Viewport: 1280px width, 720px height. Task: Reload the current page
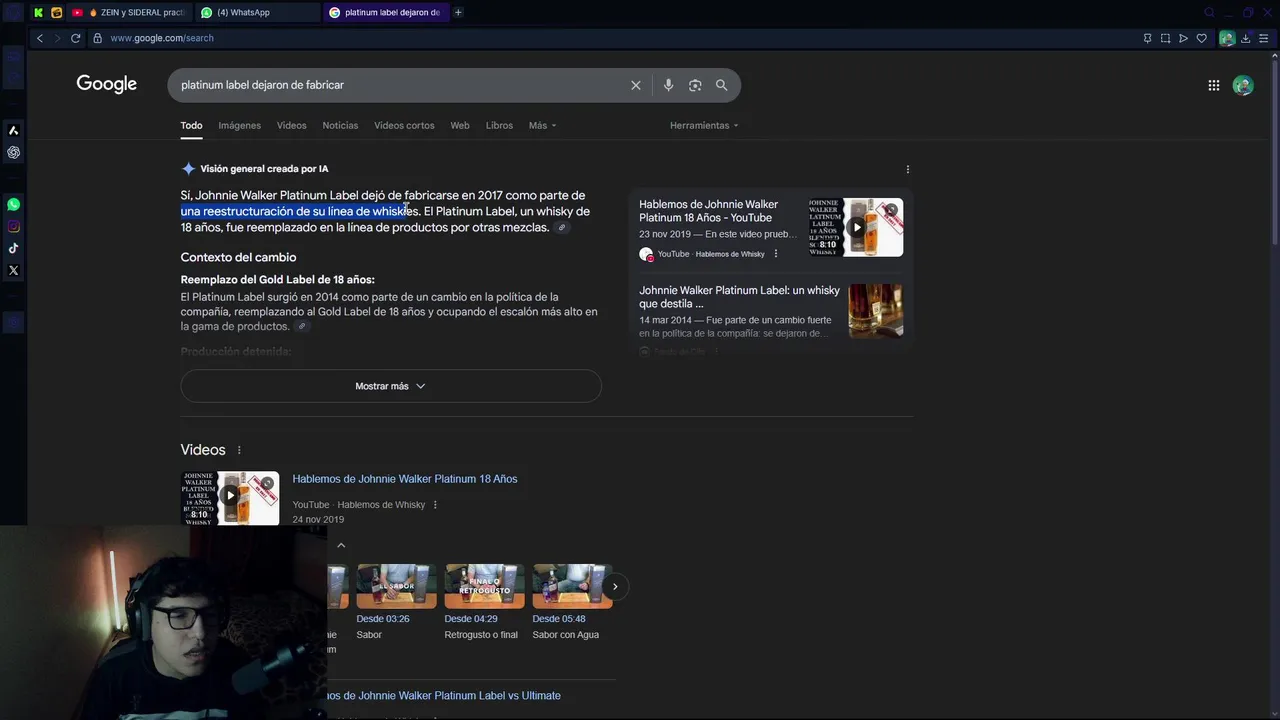point(75,38)
